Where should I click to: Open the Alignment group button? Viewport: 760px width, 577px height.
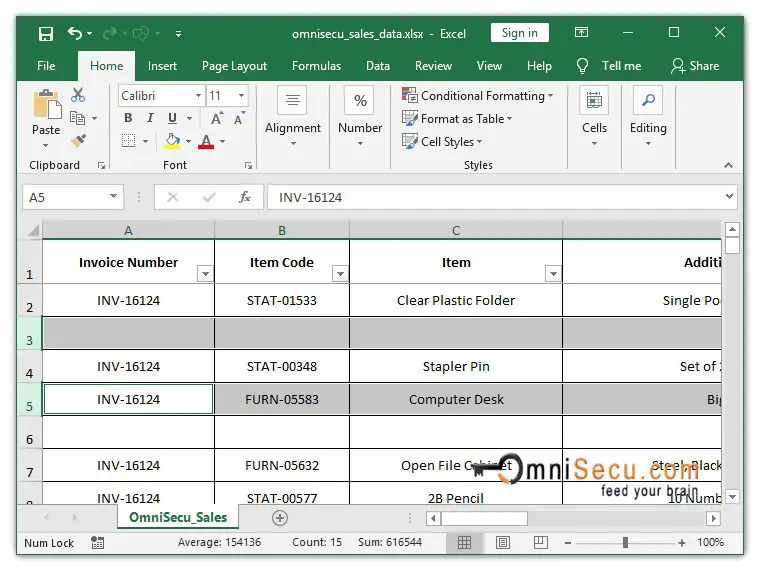(x=293, y=116)
